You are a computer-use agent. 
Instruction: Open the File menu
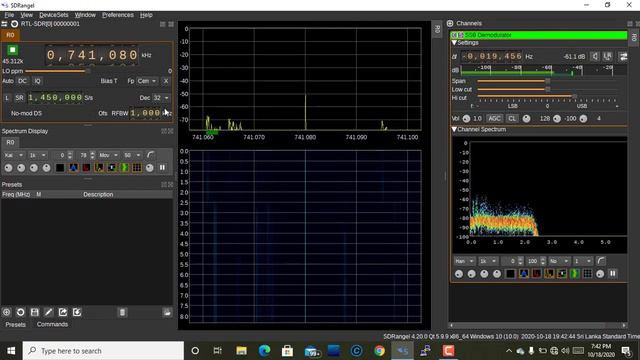coord(9,15)
